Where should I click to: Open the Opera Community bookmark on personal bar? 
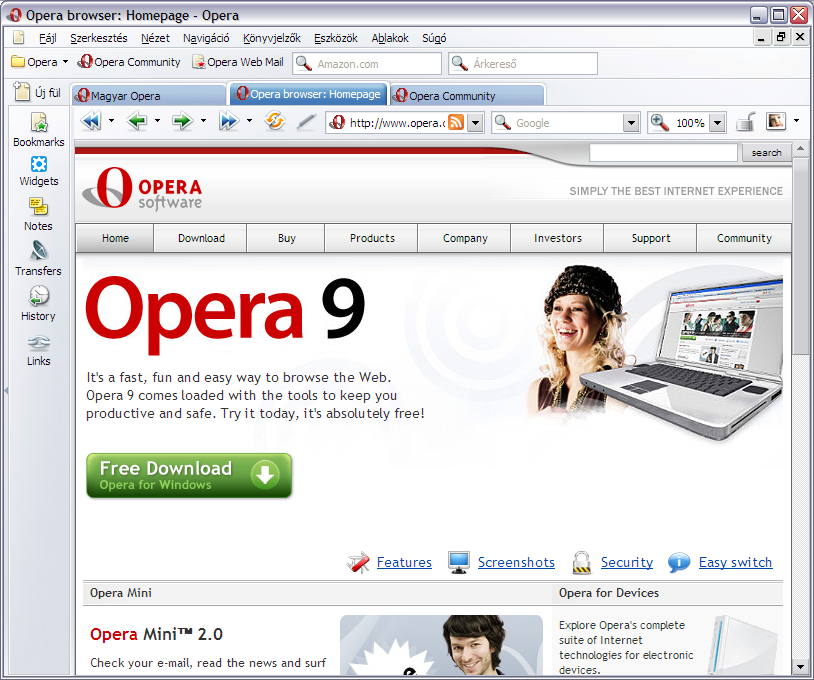[x=129, y=62]
